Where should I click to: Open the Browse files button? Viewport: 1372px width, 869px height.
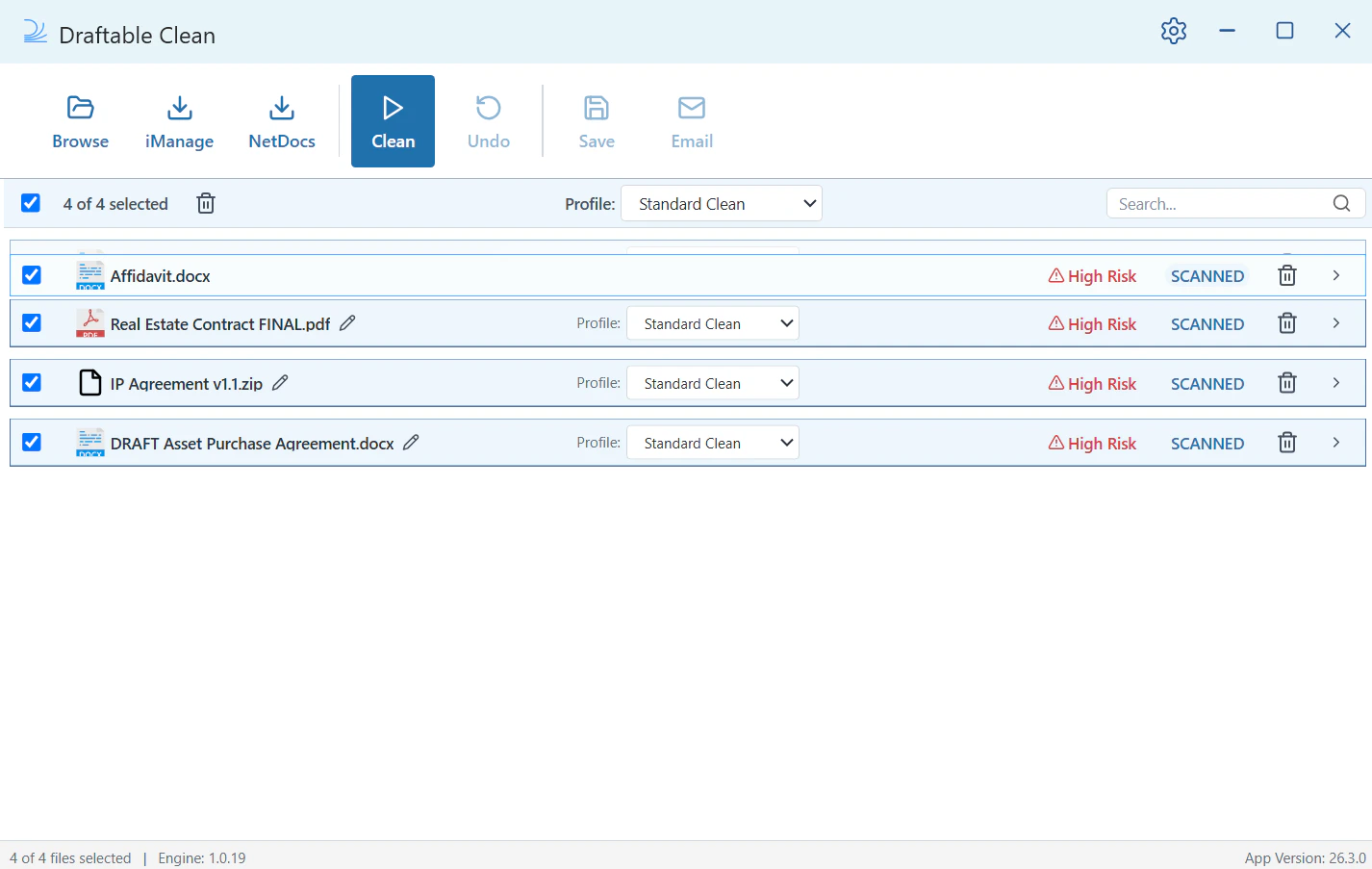pyautogui.click(x=80, y=122)
